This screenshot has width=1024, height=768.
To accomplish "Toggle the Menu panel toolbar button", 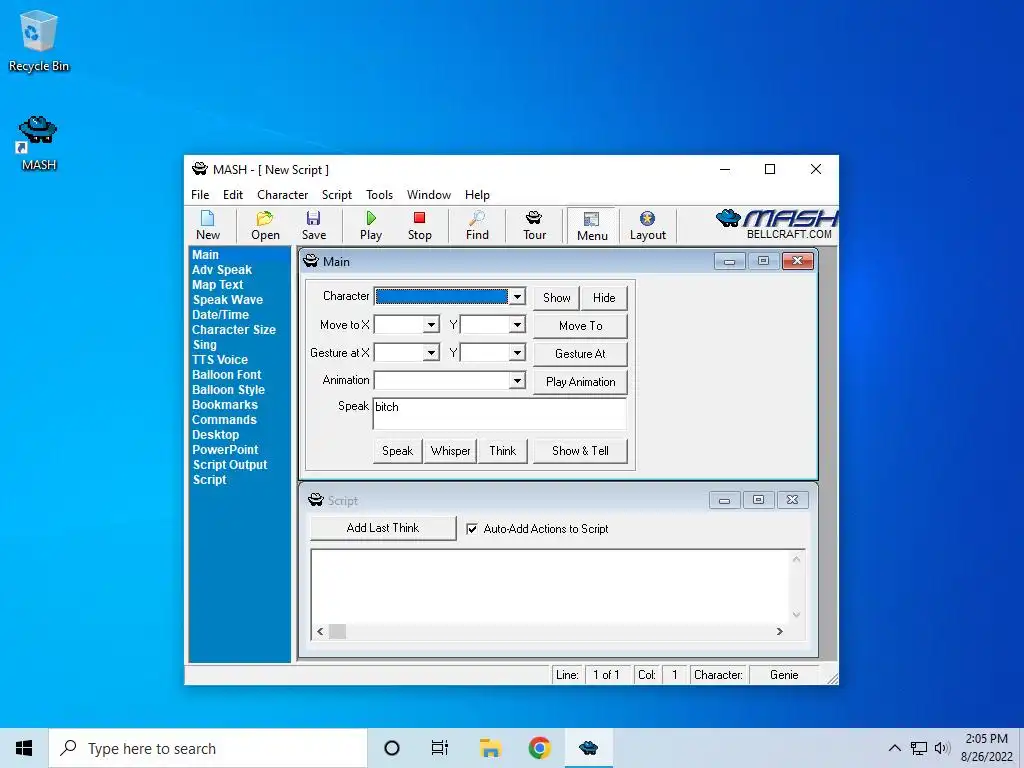I will point(592,226).
